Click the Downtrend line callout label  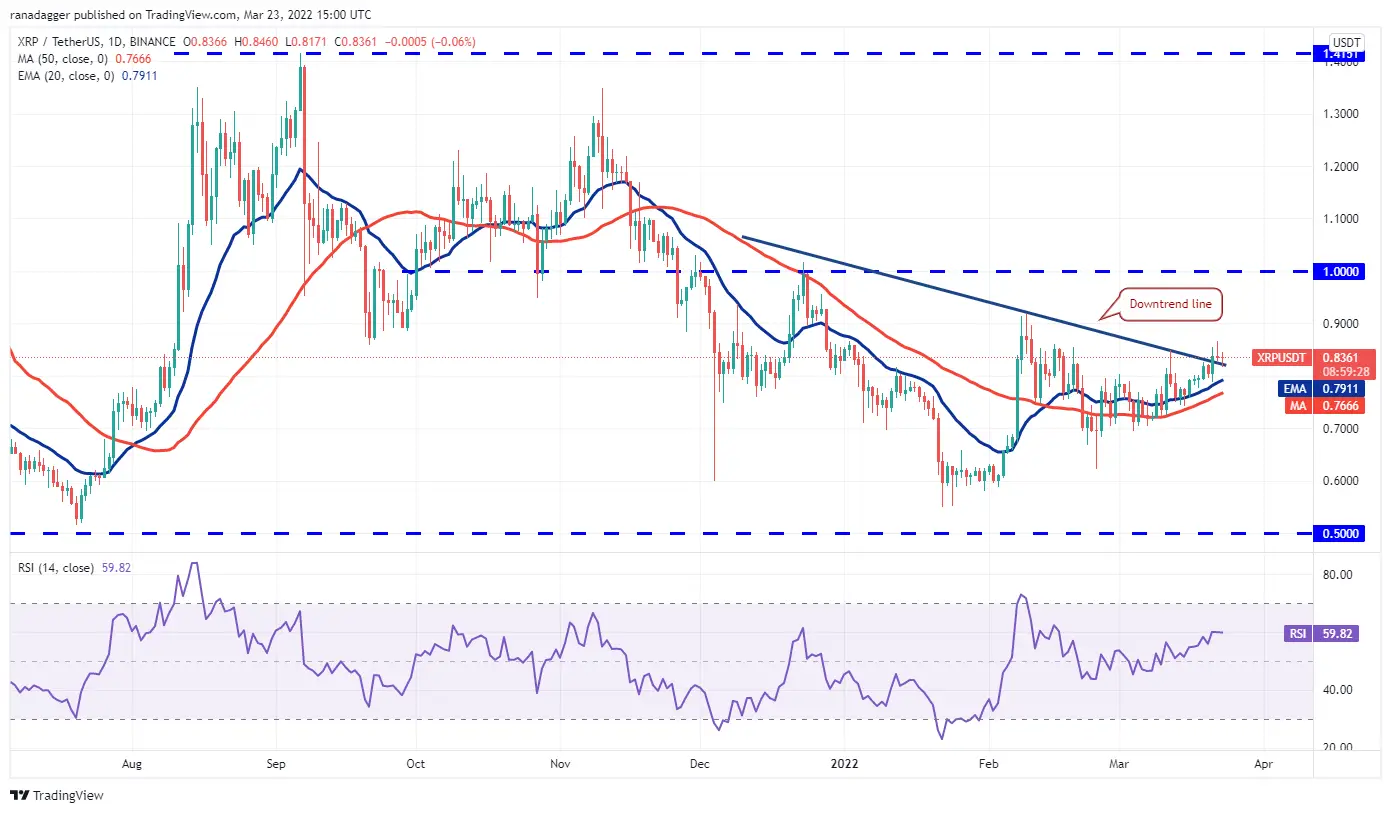(x=1171, y=304)
